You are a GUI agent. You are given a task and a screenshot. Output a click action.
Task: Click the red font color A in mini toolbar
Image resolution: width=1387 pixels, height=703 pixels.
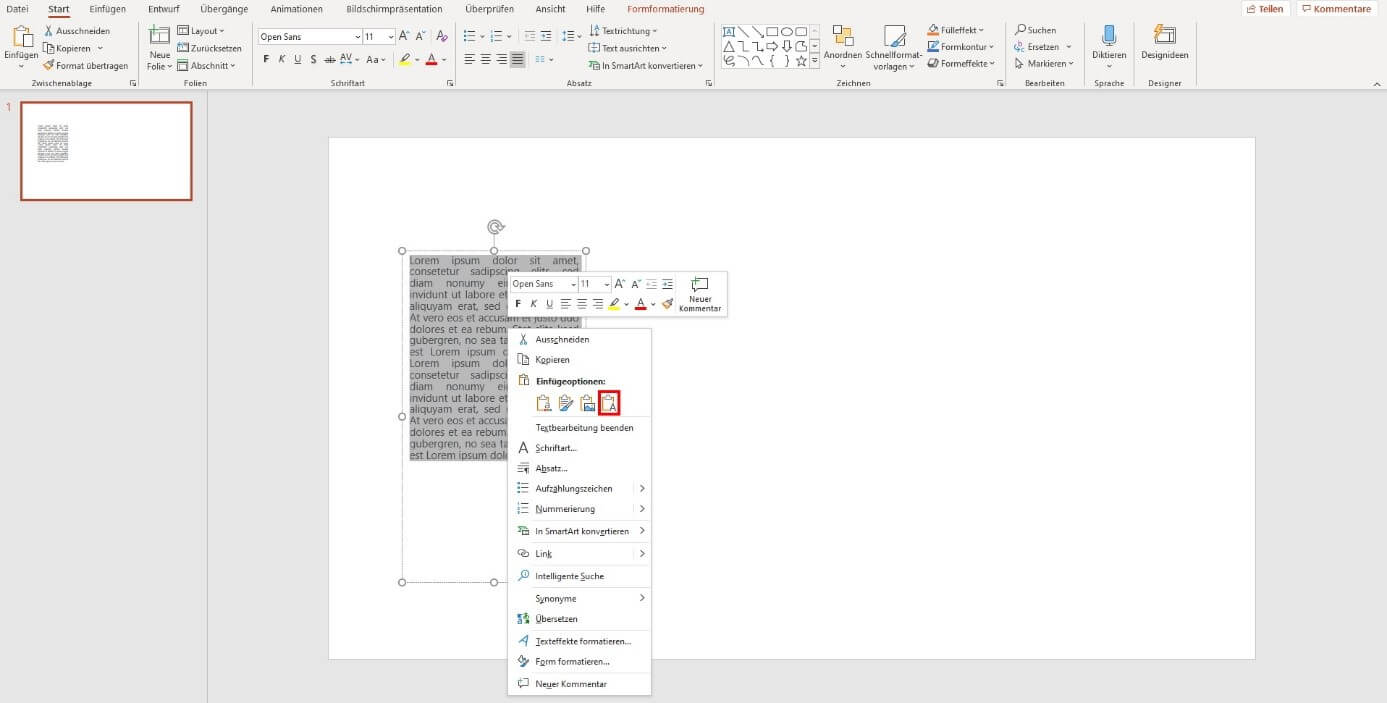pyautogui.click(x=641, y=304)
